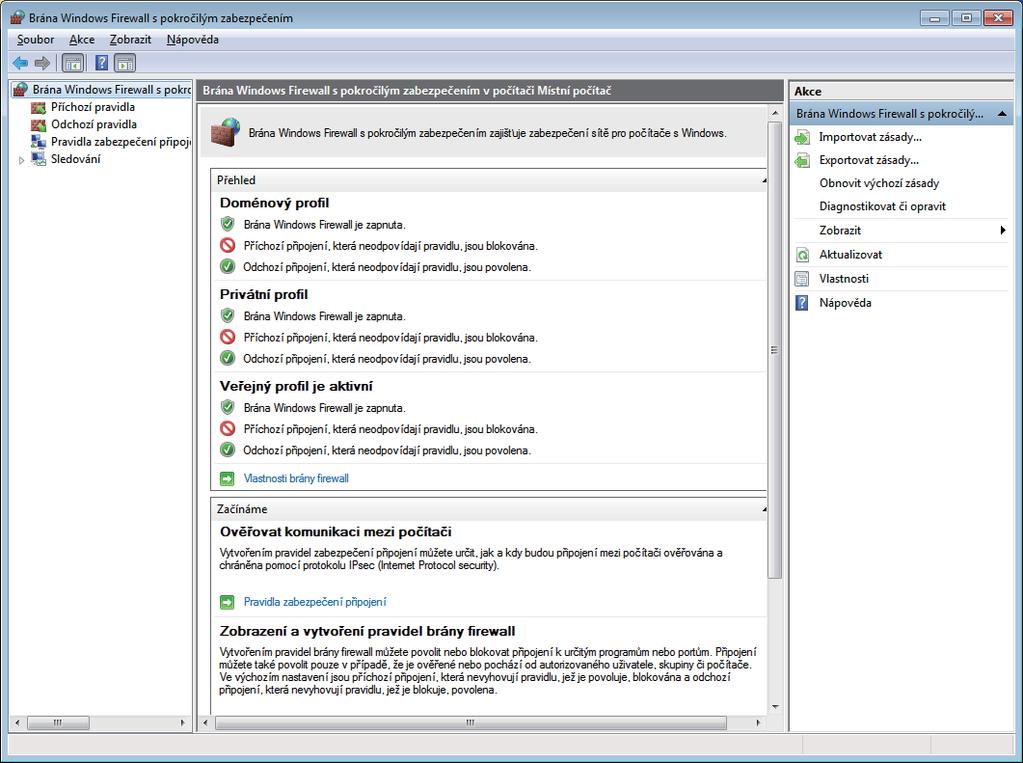This screenshot has width=1023, height=763.
Task: Open the Soubor menu
Action: (x=35, y=39)
